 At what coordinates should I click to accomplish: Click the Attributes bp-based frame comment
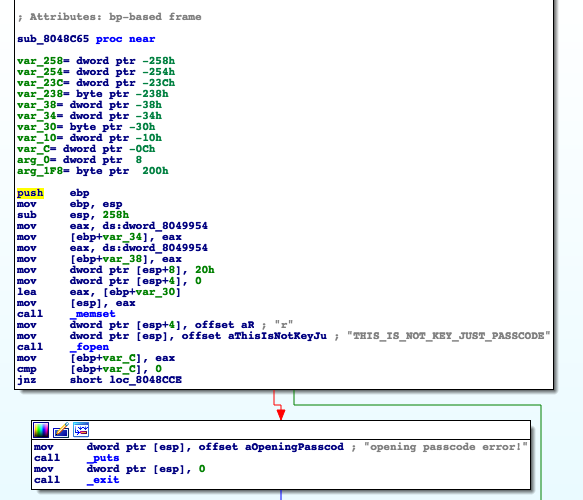pyautogui.click(x=109, y=17)
